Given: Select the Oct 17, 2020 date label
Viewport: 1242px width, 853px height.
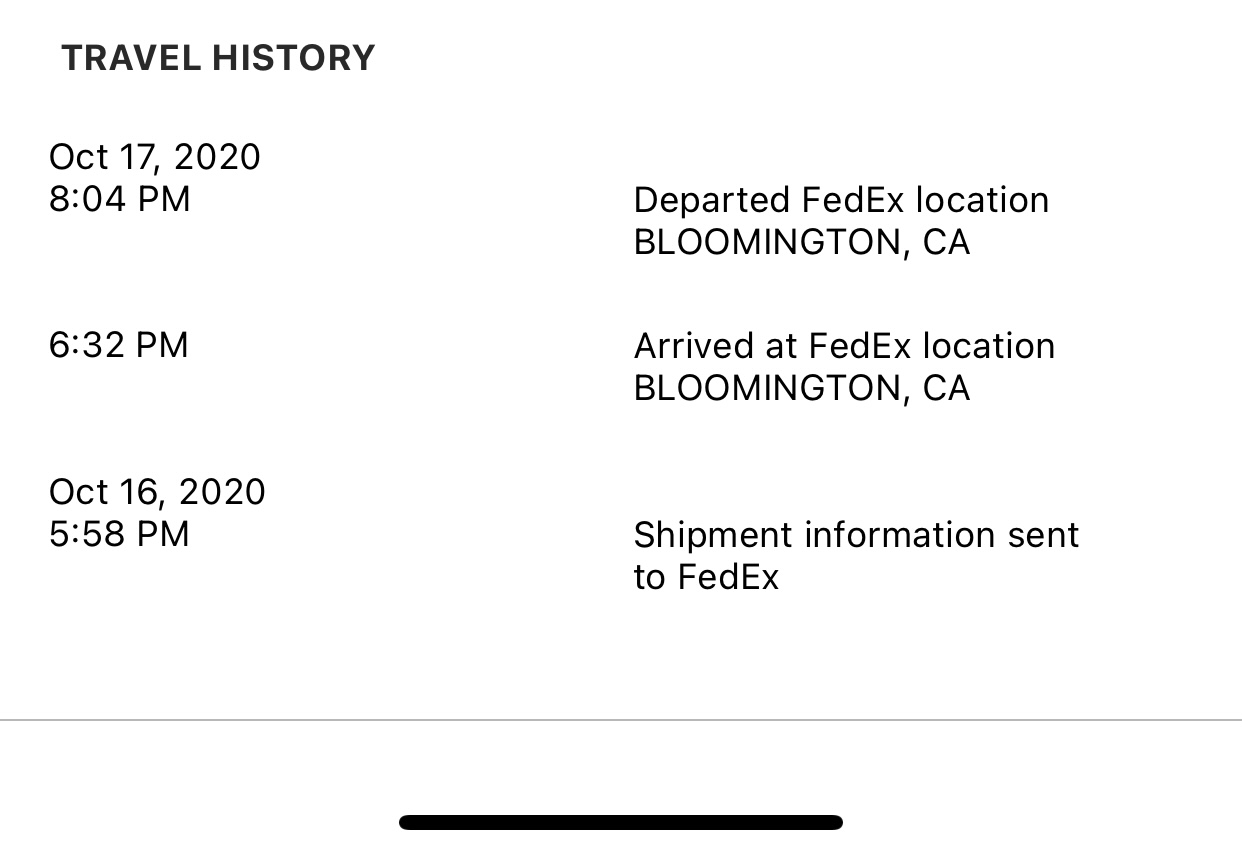Looking at the screenshot, I should pyautogui.click(x=155, y=157).
